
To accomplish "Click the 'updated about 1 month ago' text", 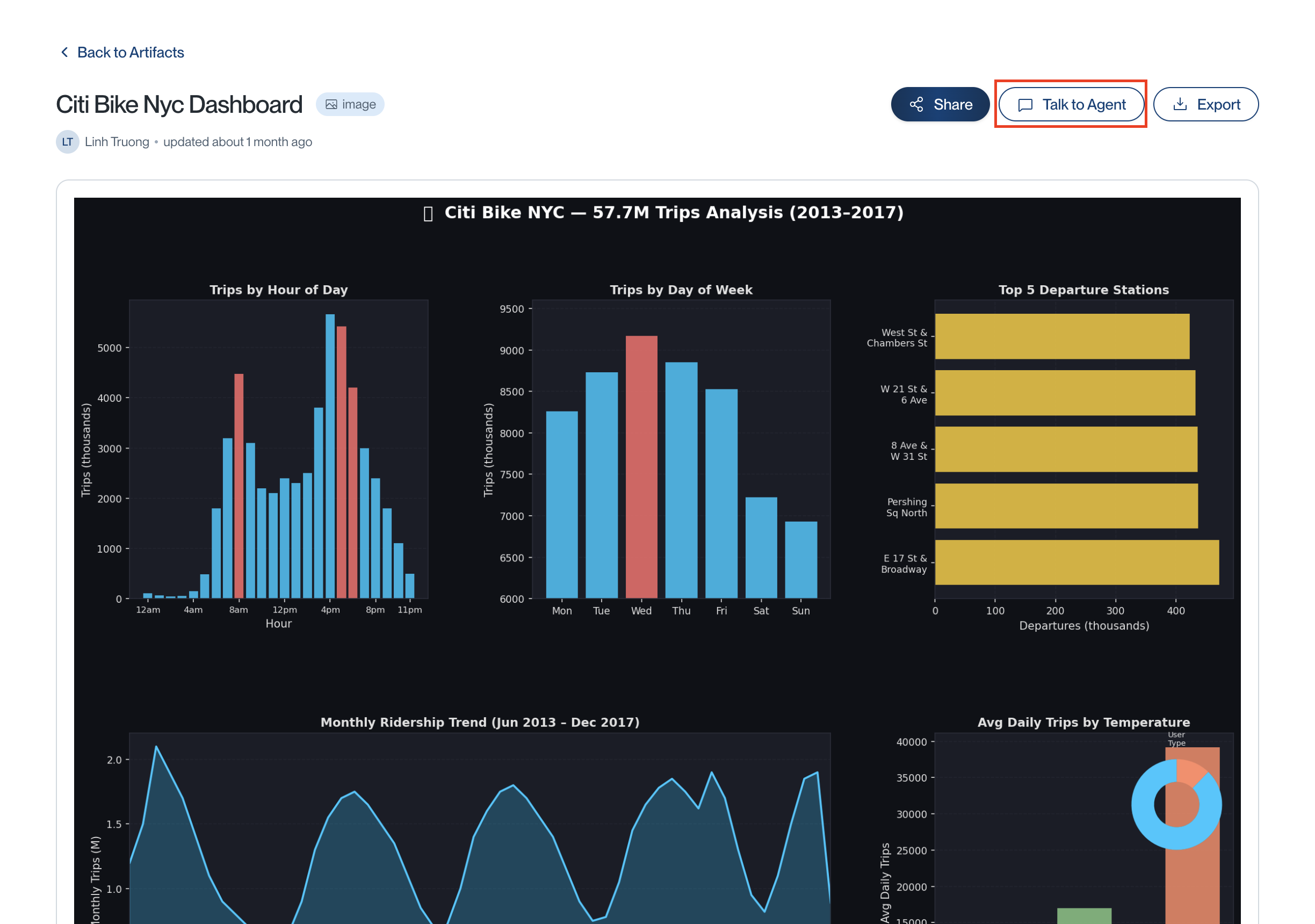I will [x=237, y=142].
